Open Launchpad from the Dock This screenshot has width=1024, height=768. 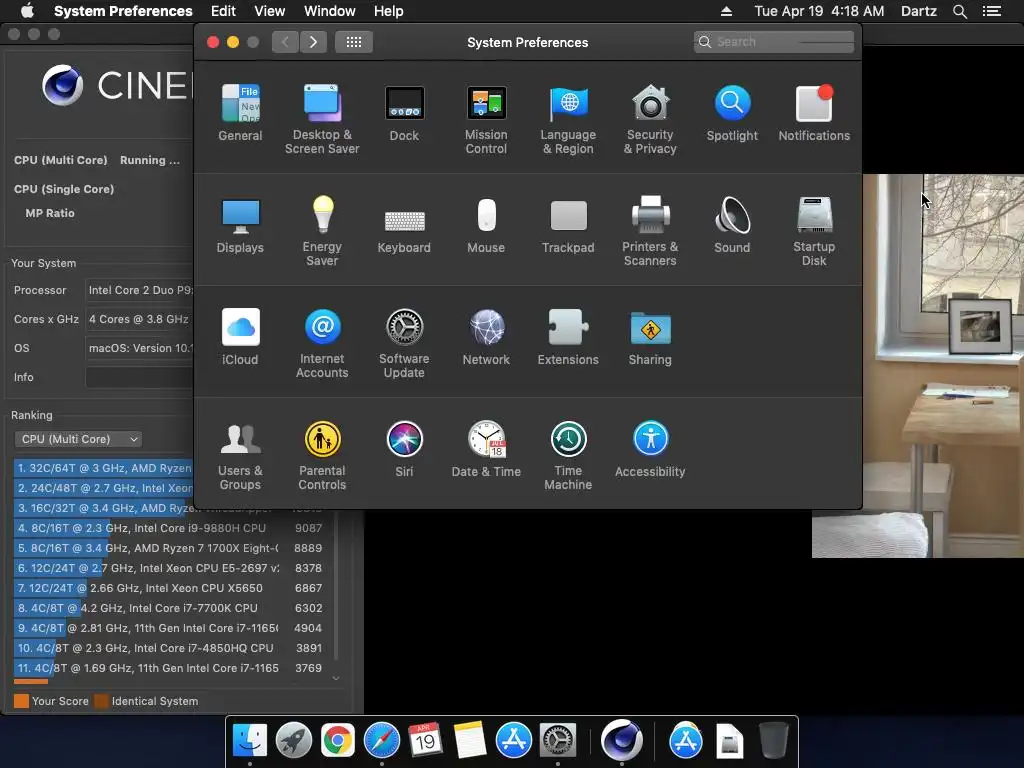pos(294,741)
